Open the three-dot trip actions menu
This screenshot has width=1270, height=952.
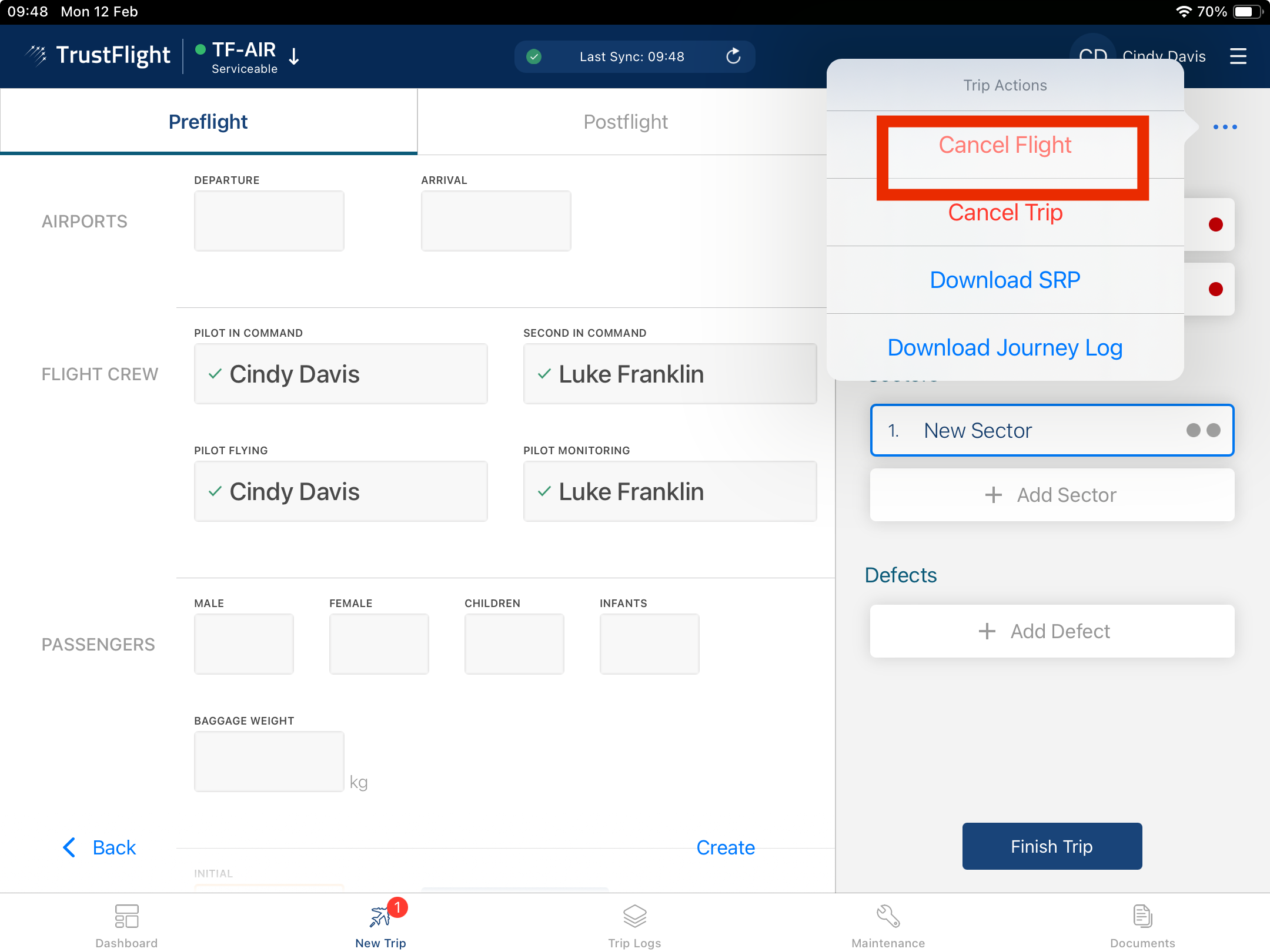pos(1225,127)
